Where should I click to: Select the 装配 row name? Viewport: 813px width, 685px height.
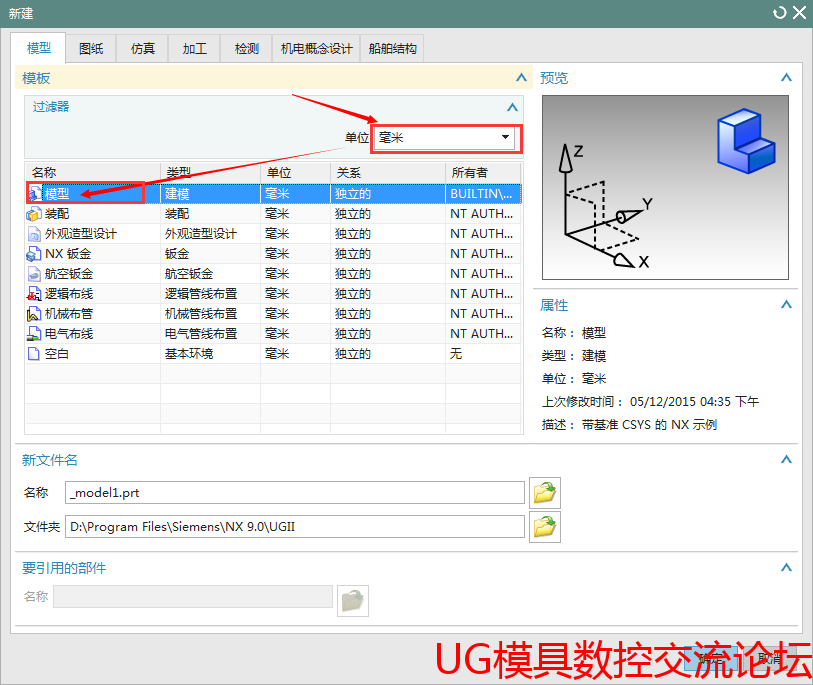pos(57,214)
